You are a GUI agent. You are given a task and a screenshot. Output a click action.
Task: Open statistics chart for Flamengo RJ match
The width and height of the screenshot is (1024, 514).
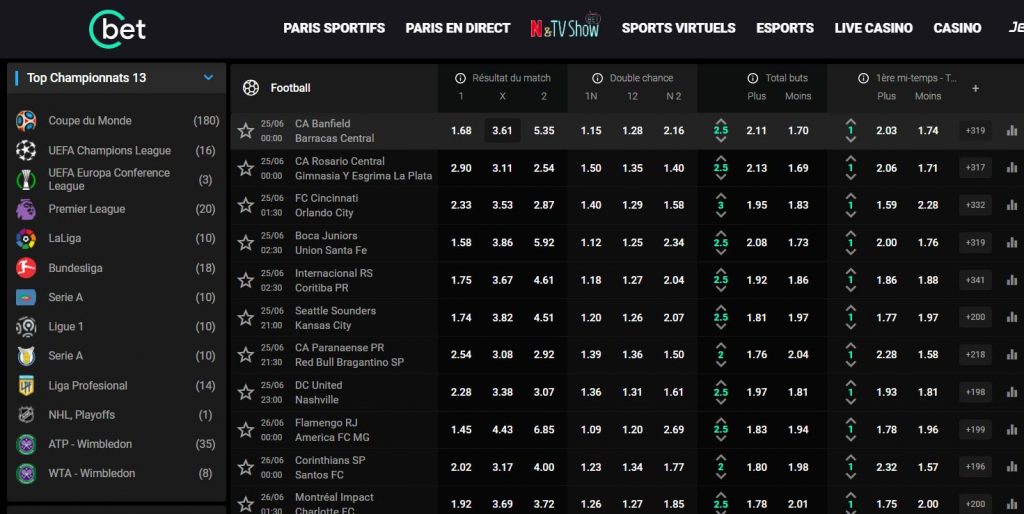tap(1012, 430)
